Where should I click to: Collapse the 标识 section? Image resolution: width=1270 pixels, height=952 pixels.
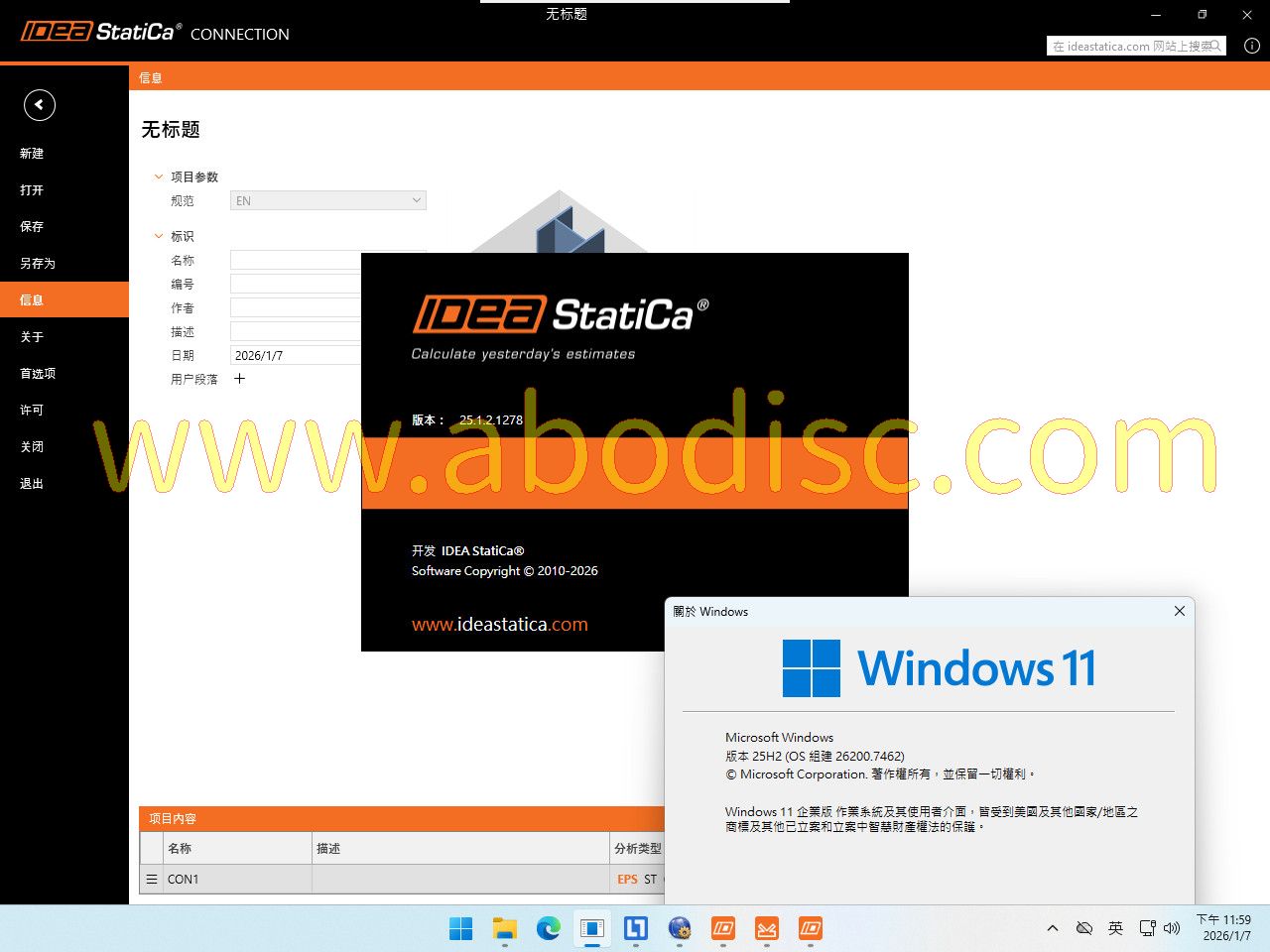pyautogui.click(x=159, y=236)
